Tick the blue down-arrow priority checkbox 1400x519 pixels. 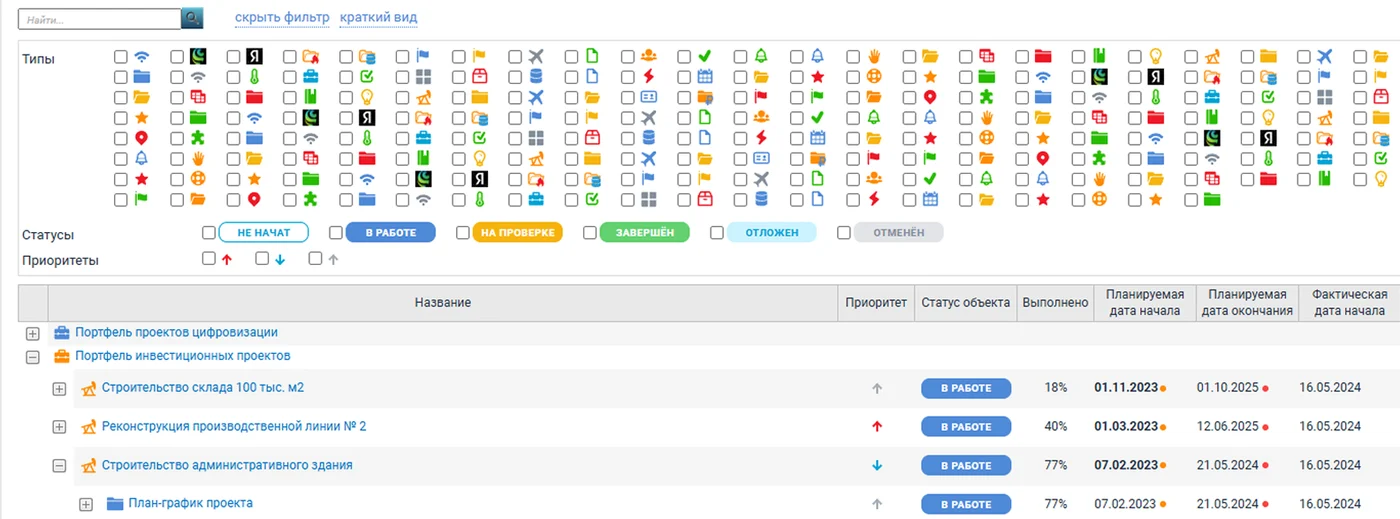pos(262,258)
